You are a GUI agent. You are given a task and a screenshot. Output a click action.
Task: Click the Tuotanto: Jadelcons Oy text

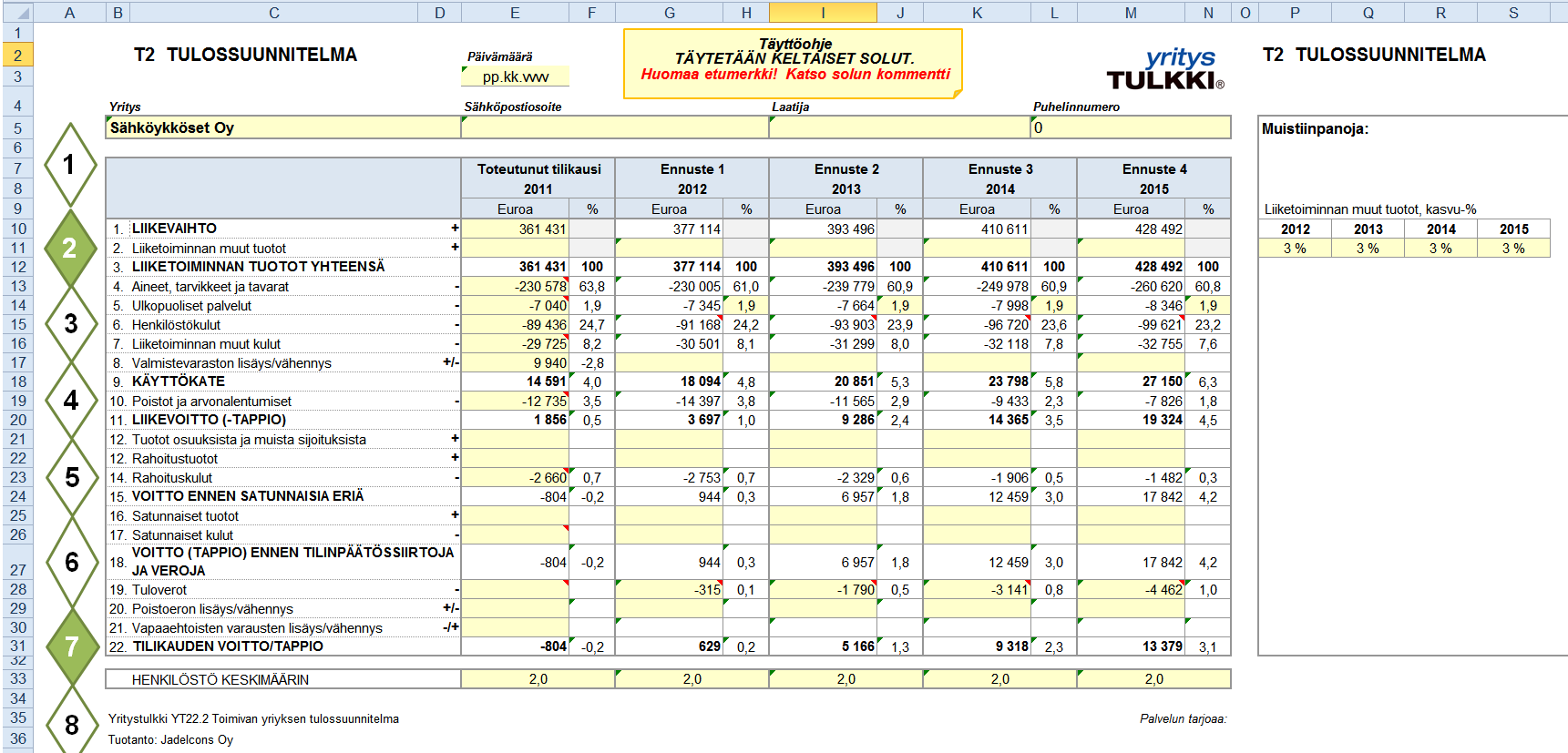point(170,739)
